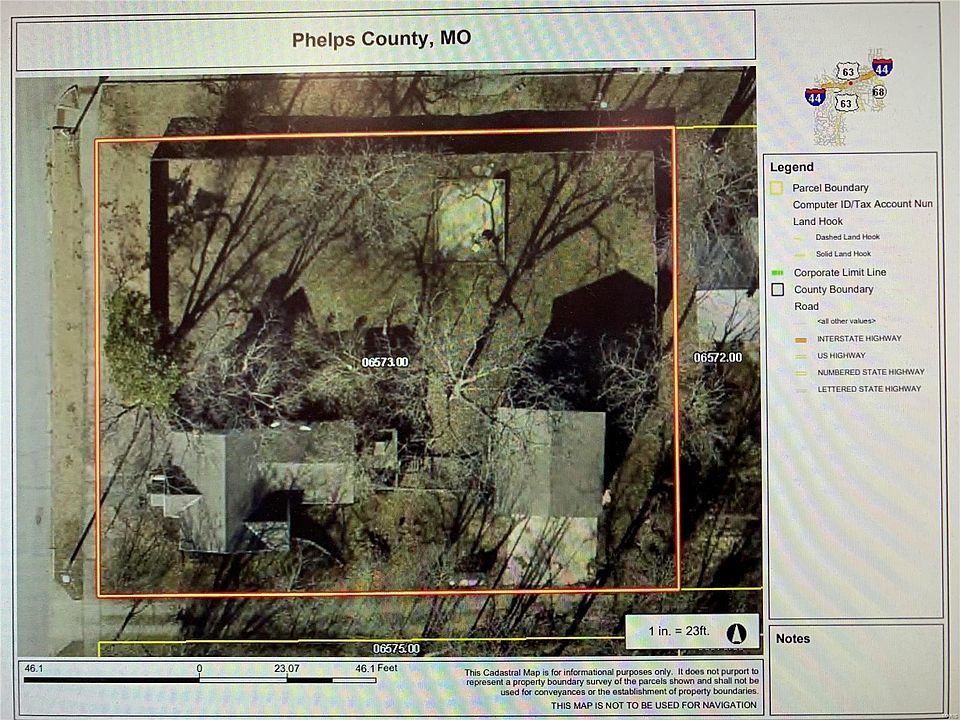Select neighboring parcel label 06572.00
Image resolution: width=960 pixels, height=720 pixels.
tap(718, 358)
